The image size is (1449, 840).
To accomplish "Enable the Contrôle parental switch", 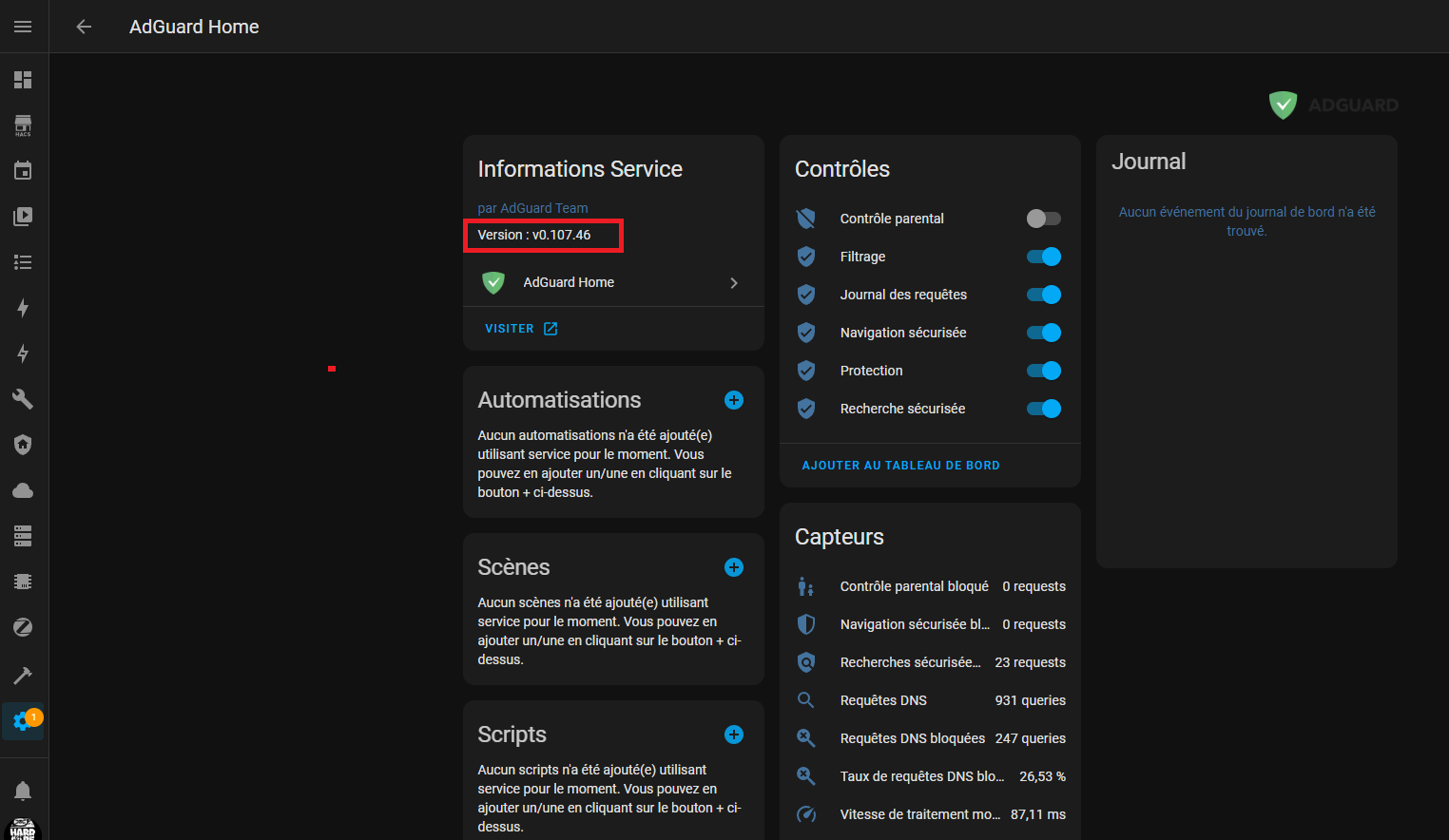I will tap(1044, 219).
